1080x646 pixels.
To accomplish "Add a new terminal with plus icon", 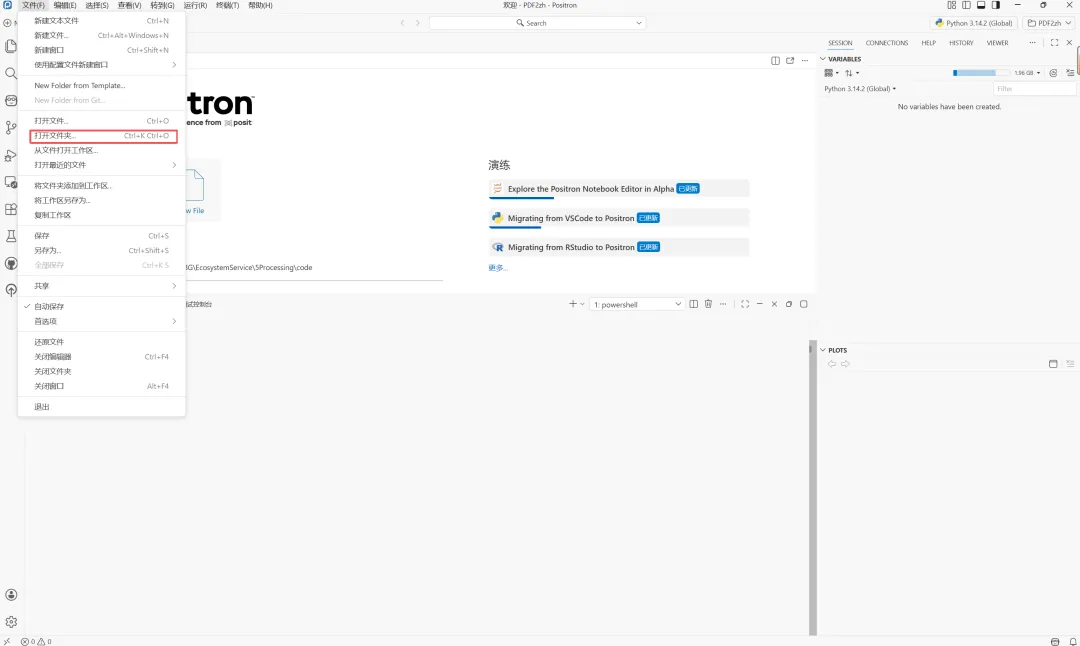I will click(x=572, y=304).
